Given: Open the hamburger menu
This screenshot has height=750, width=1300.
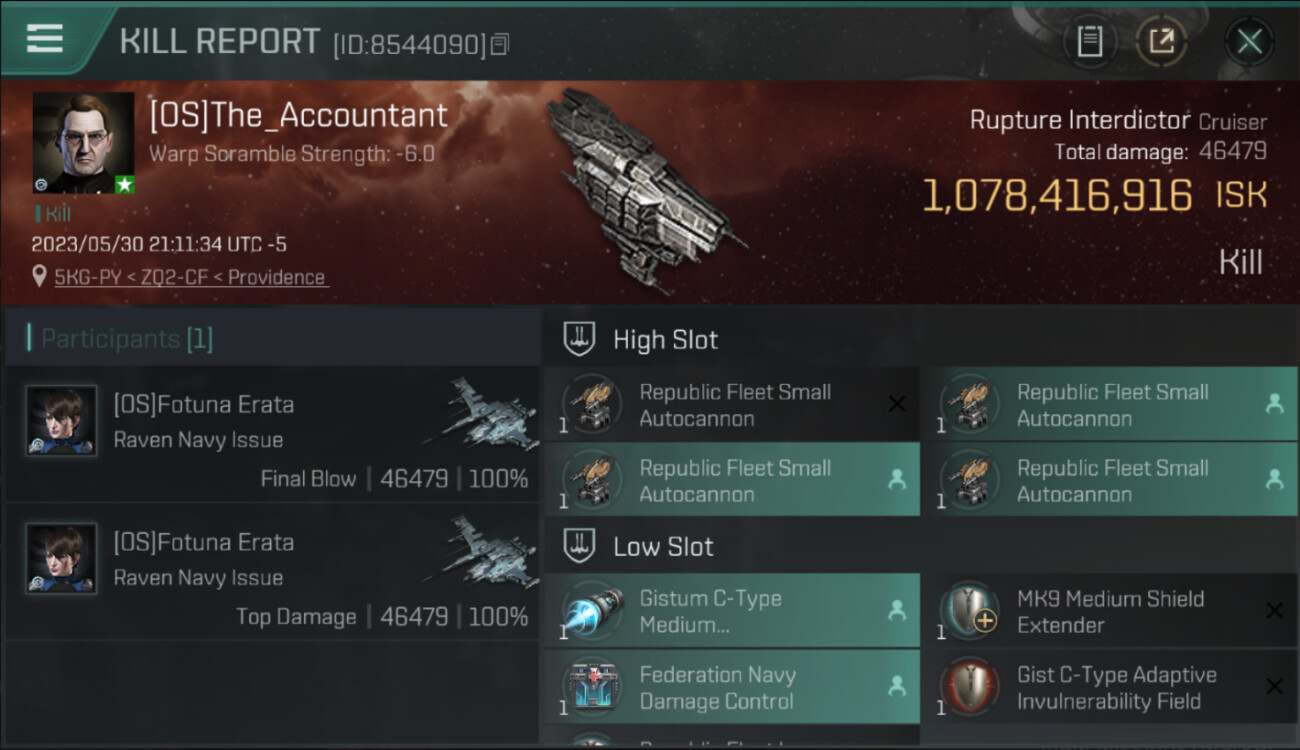Looking at the screenshot, I should coord(45,38).
